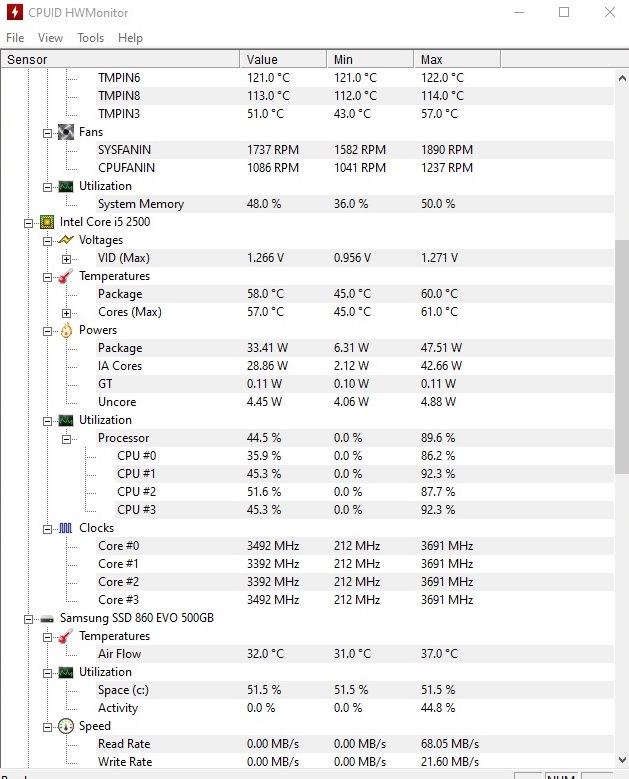629x779 pixels.
Task: Click the Speed gauge icon
Action: click(x=66, y=726)
